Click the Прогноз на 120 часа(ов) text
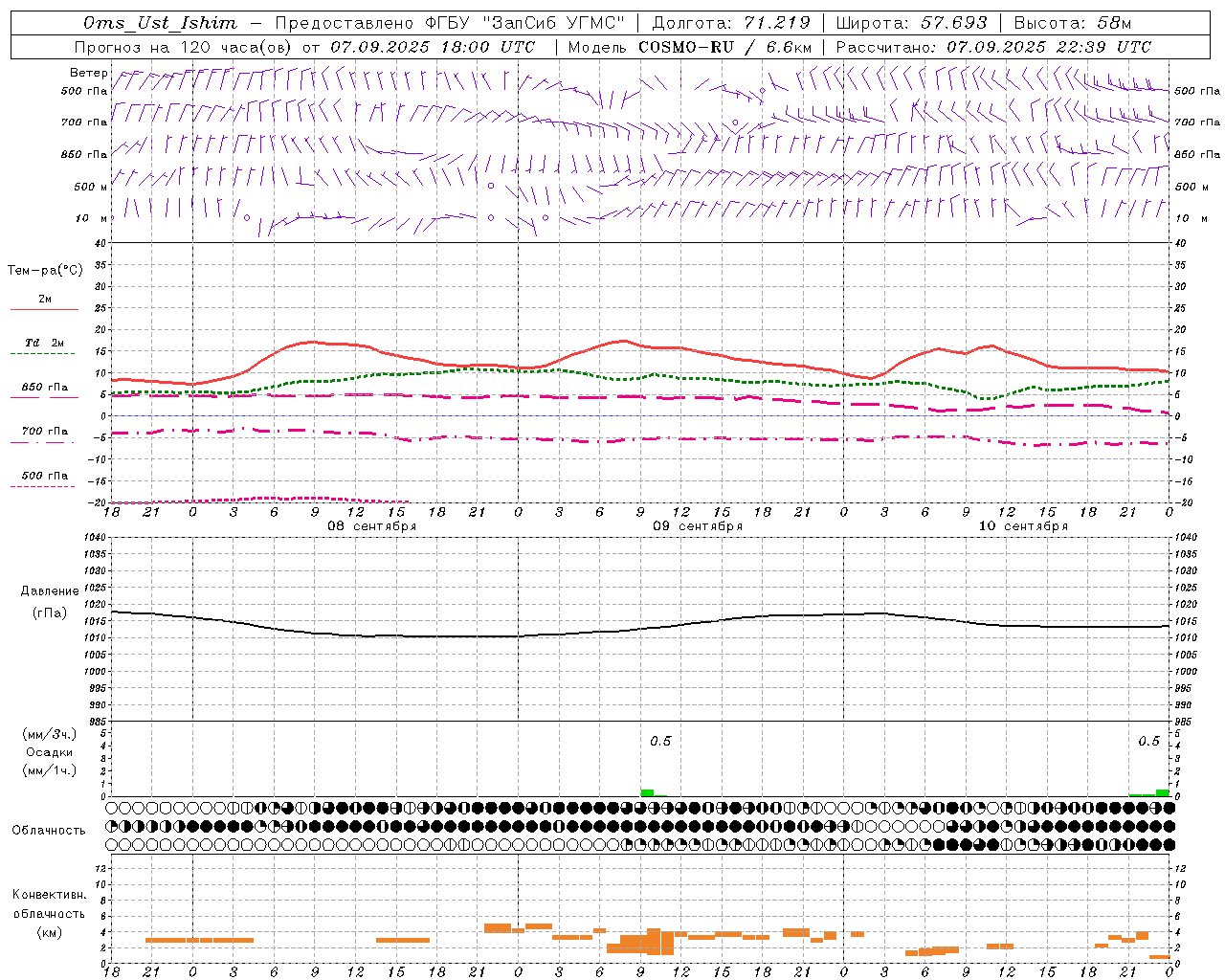1225x980 pixels. pos(184,47)
